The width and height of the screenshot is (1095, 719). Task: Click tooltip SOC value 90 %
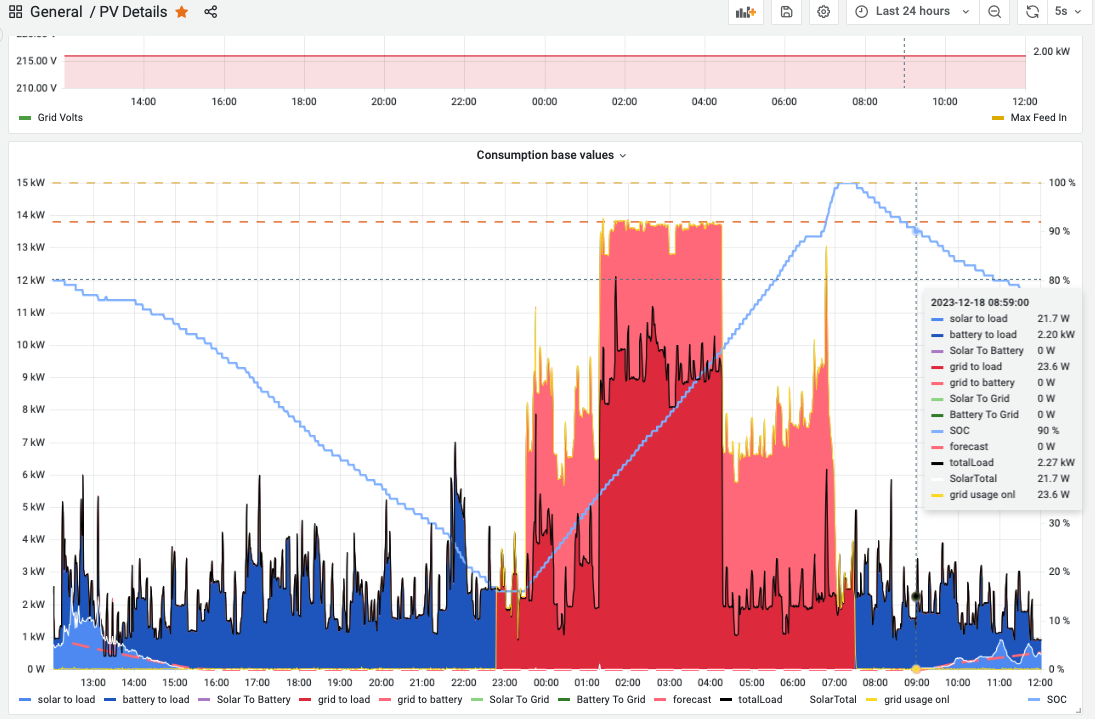click(x=1048, y=430)
